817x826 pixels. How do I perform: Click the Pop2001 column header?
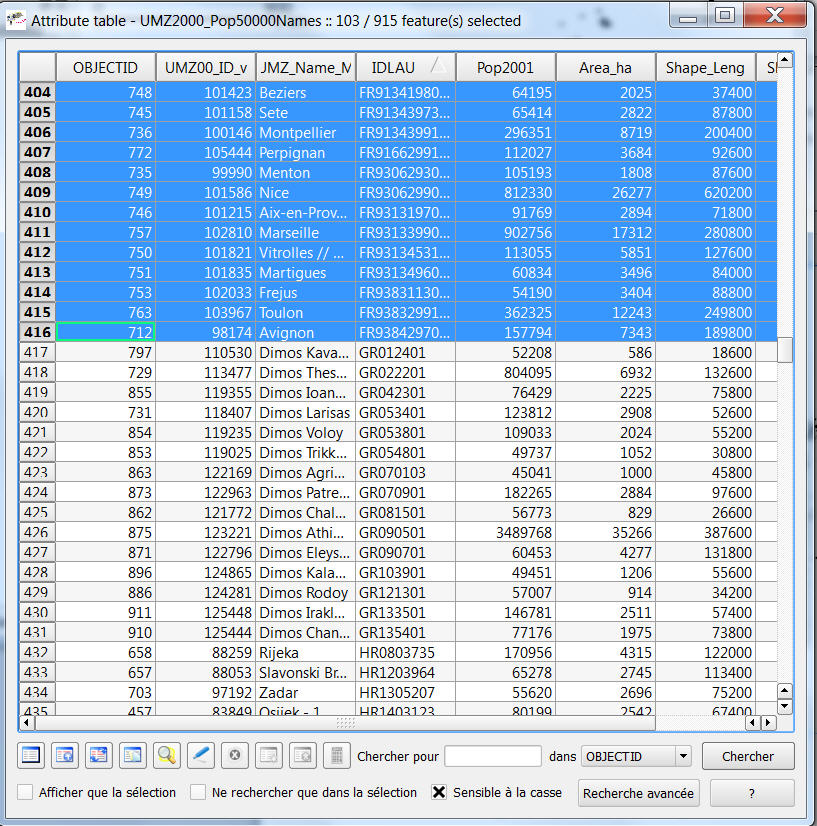[x=505, y=67]
